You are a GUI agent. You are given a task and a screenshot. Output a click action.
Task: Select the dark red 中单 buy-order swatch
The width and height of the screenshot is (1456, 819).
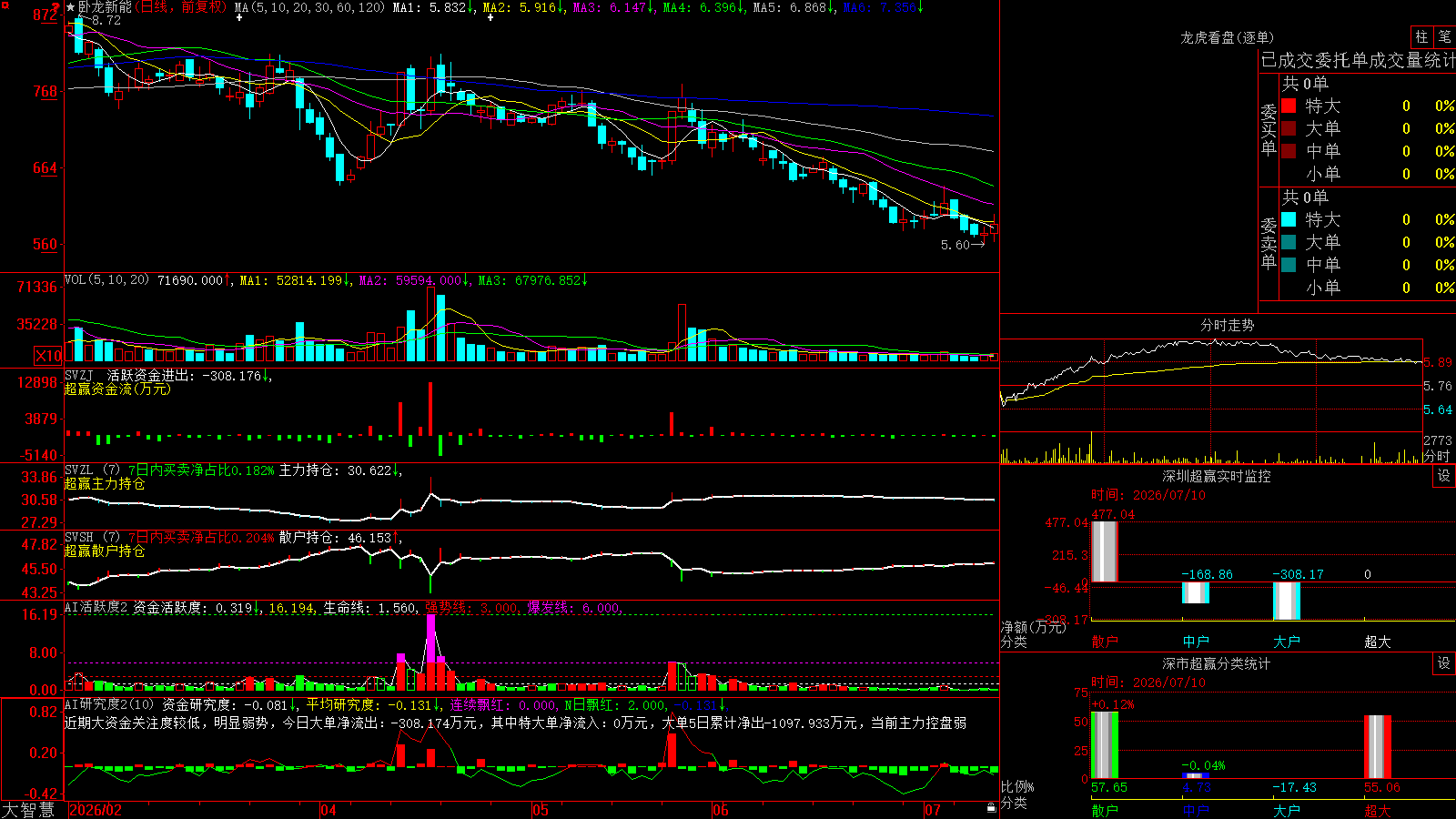(x=1289, y=151)
